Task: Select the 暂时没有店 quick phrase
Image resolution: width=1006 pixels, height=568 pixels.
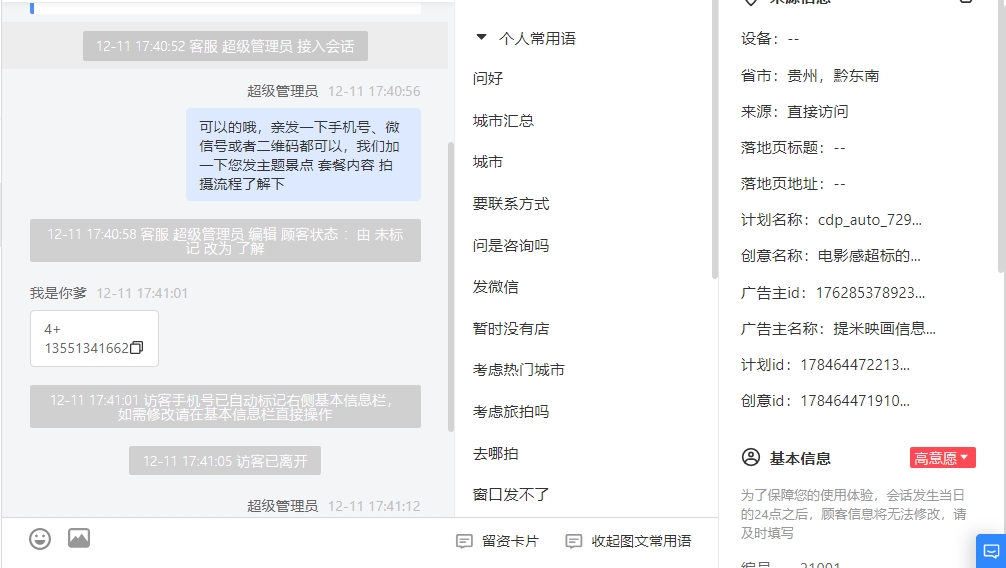Action: pyautogui.click(x=511, y=329)
